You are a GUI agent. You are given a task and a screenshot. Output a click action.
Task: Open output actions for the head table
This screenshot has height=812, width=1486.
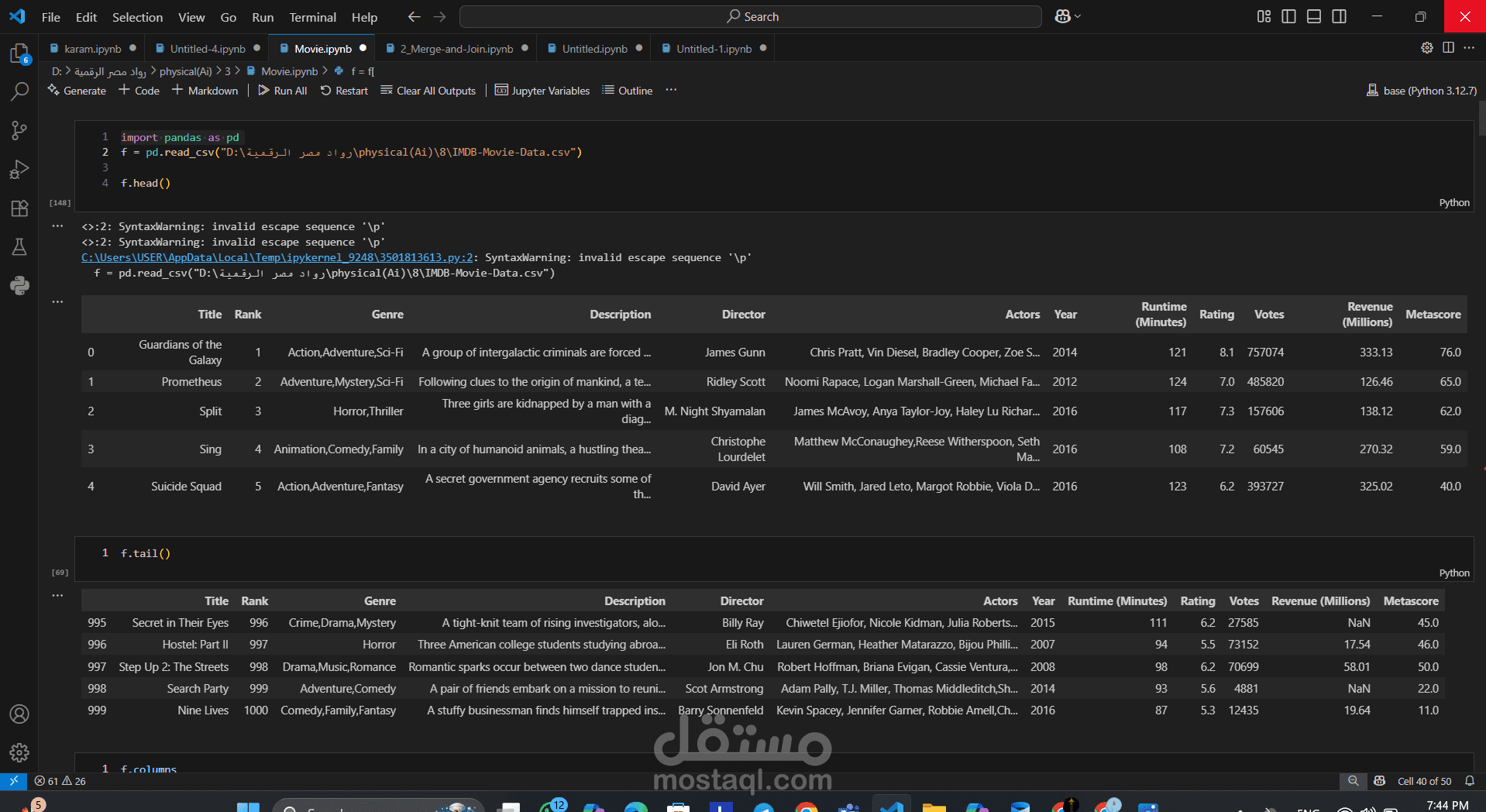click(x=57, y=301)
